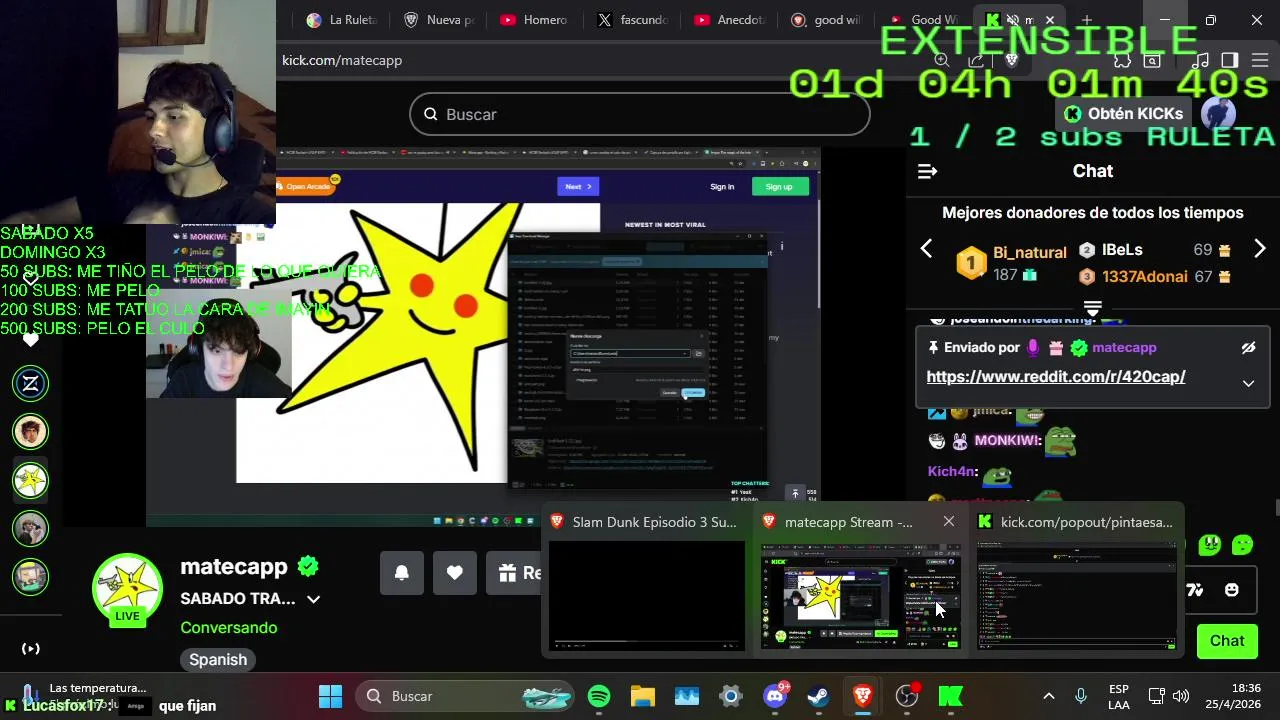
Task: Send message with the green Chat button
Action: (1227, 641)
